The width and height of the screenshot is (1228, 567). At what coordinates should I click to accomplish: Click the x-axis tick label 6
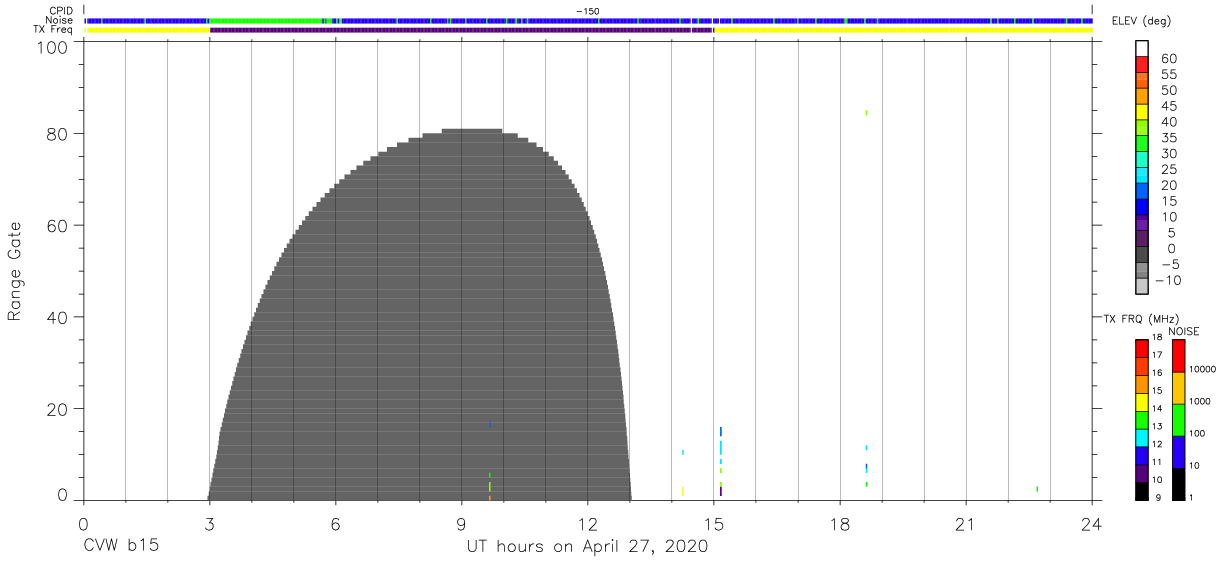coord(335,524)
